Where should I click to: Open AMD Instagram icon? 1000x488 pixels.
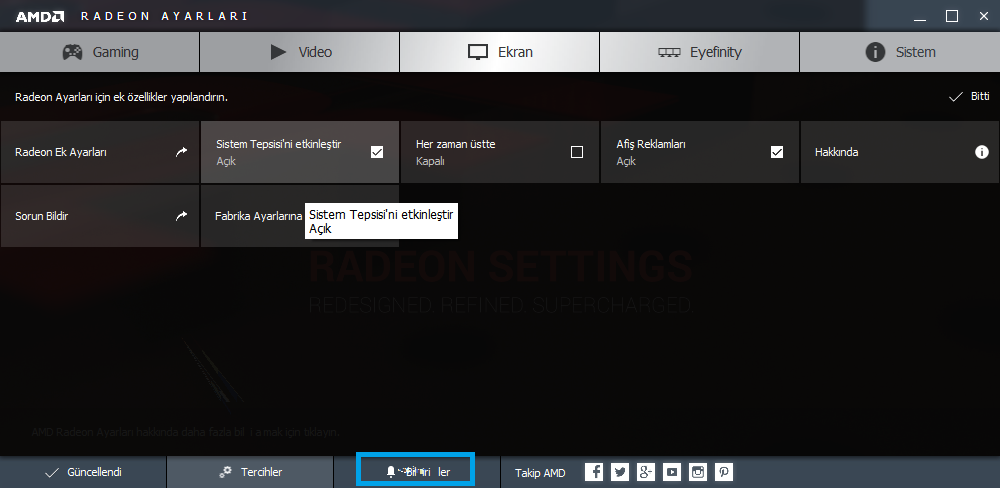[x=698, y=472]
